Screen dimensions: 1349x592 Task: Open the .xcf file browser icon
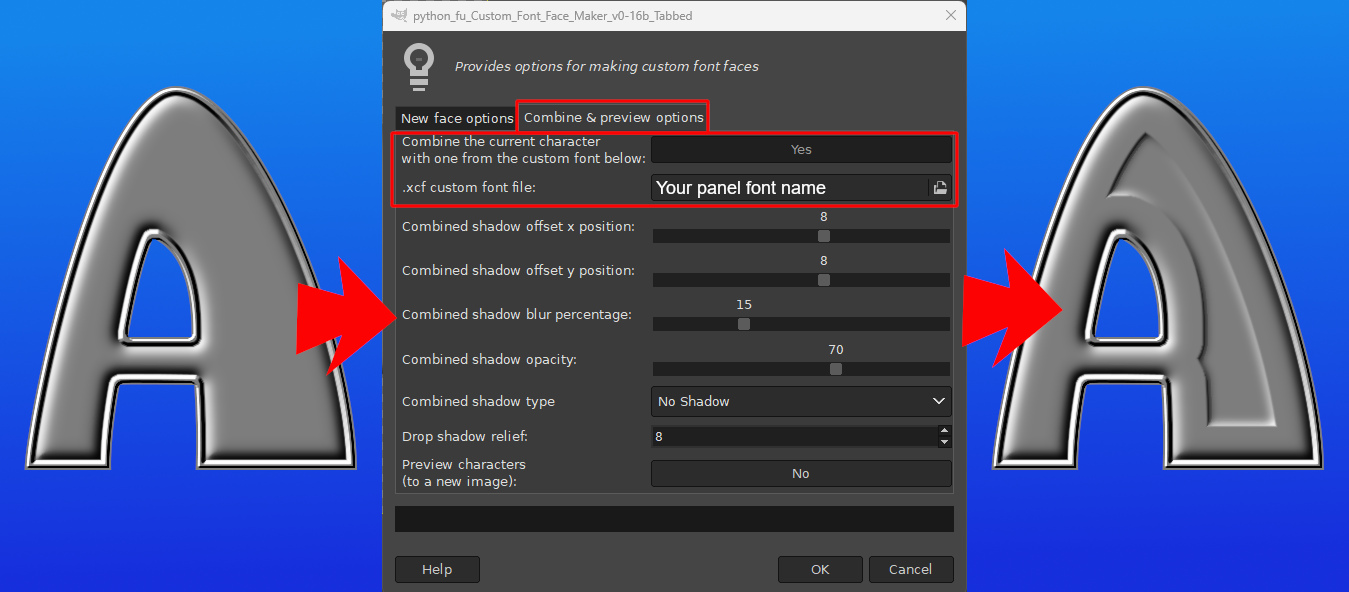tap(940, 188)
